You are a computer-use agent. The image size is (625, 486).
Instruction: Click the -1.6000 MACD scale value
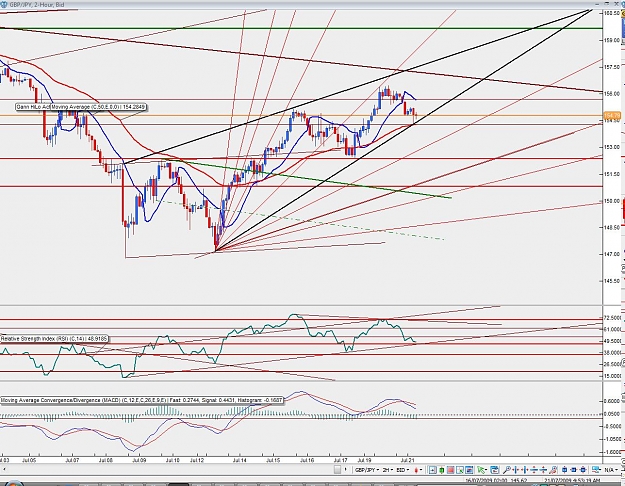pyautogui.click(x=613, y=452)
